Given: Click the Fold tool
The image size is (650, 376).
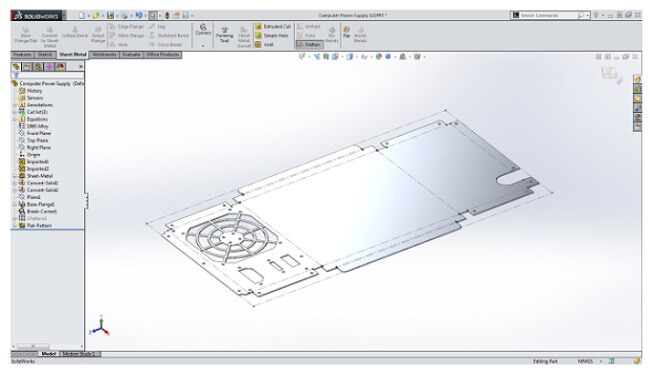Looking at the screenshot, I should coord(306,36).
